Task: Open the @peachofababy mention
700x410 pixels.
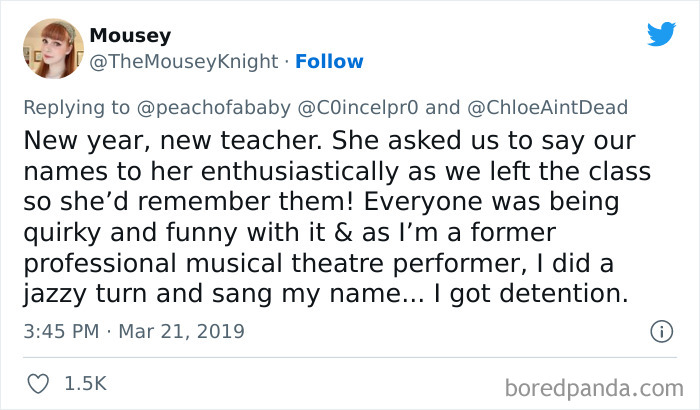Action: pos(218,109)
